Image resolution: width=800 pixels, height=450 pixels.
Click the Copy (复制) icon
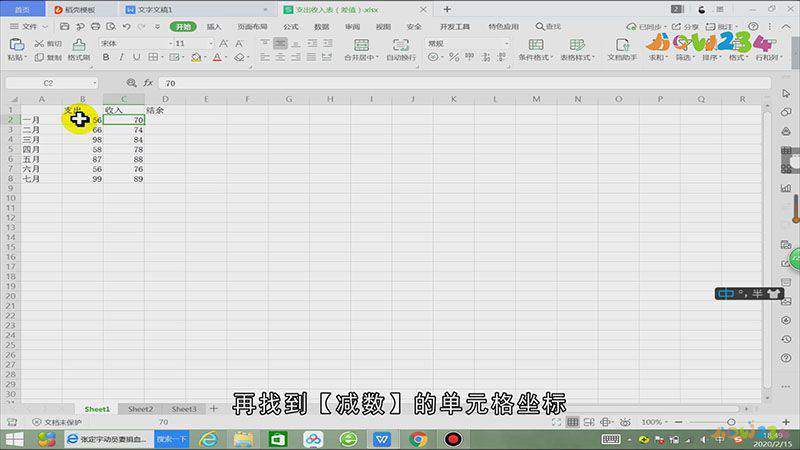pos(39,58)
